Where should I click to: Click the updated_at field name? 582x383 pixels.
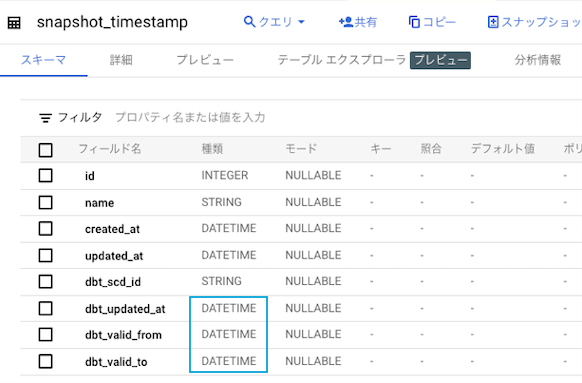coord(114,256)
